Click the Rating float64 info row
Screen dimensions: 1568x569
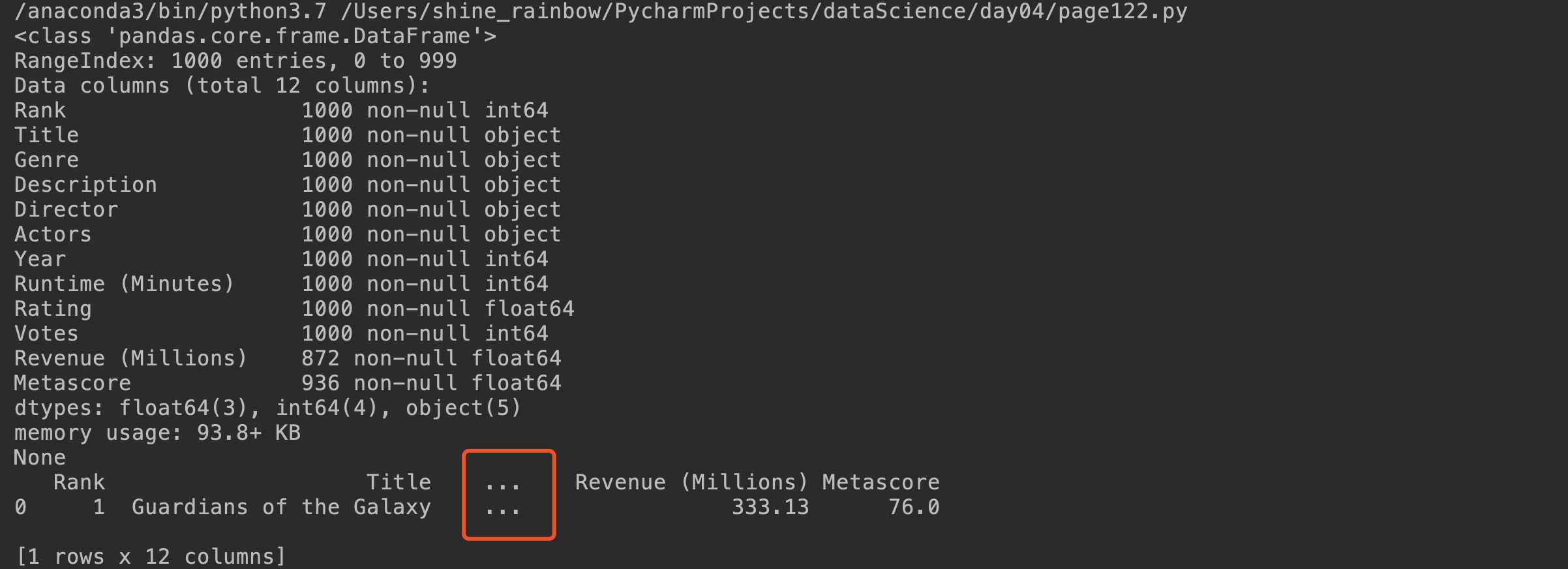(294, 309)
